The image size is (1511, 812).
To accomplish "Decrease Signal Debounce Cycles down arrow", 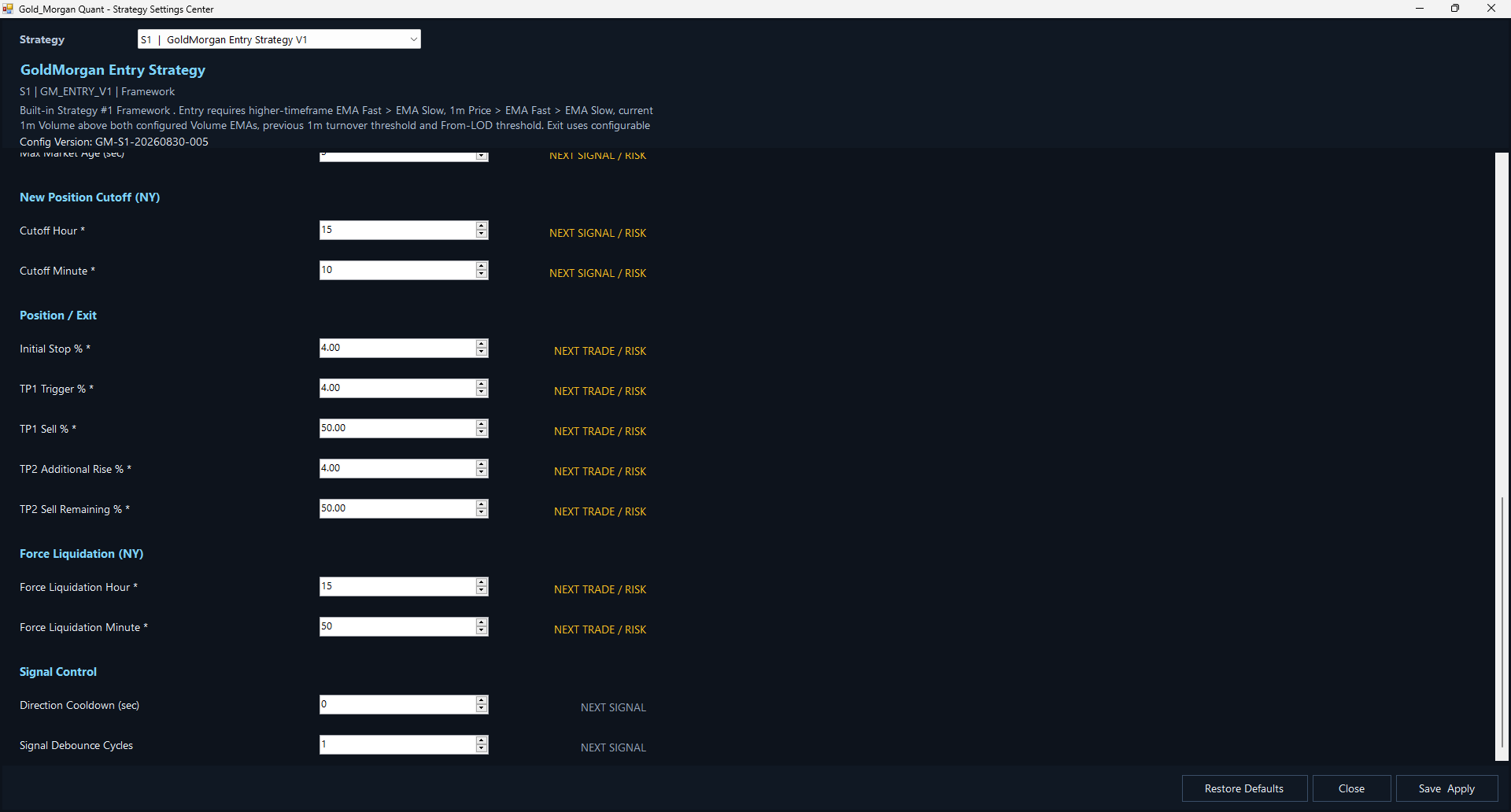I will click(x=482, y=749).
